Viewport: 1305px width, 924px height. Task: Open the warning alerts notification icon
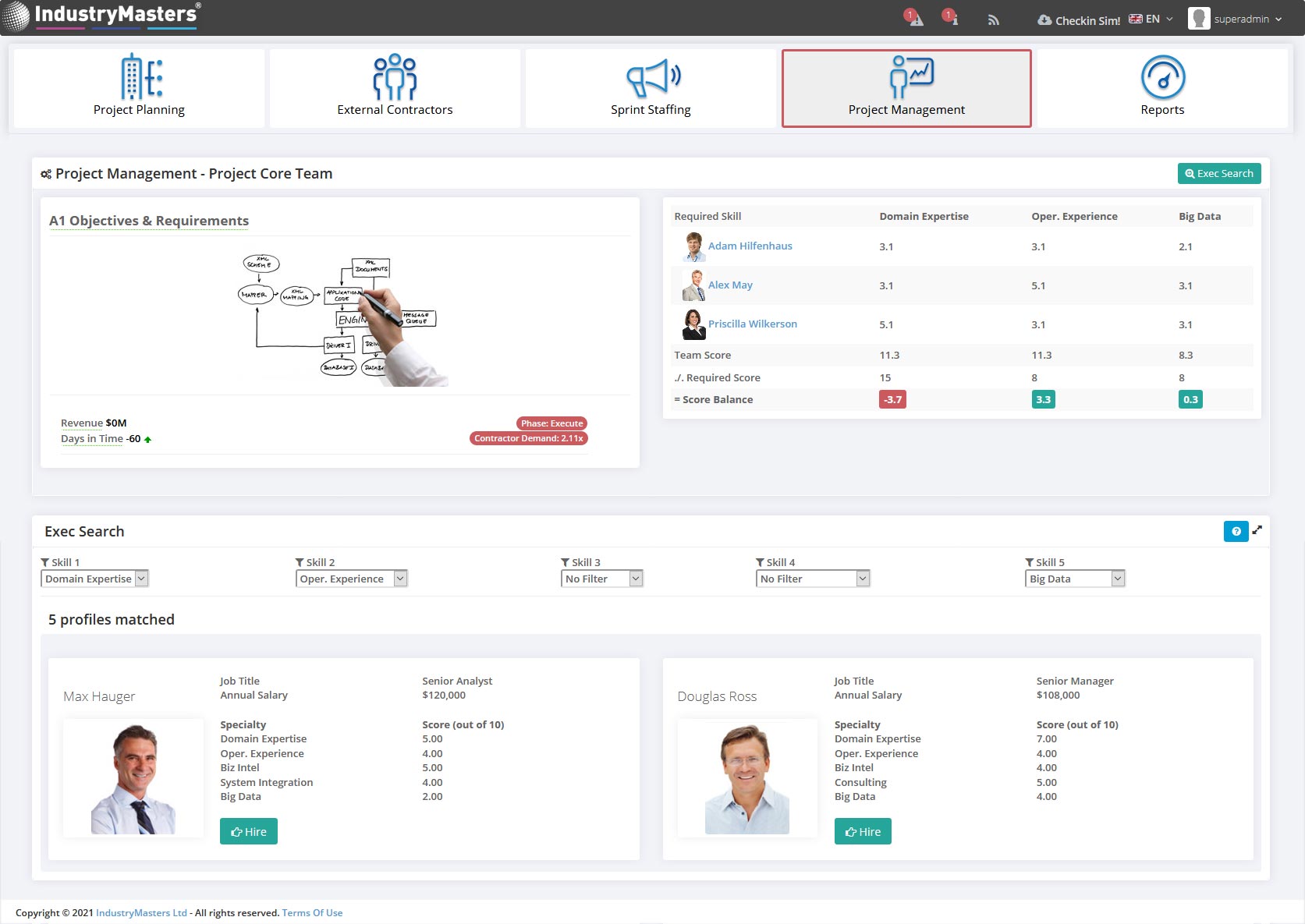pyautogui.click(x=916, y=19)
